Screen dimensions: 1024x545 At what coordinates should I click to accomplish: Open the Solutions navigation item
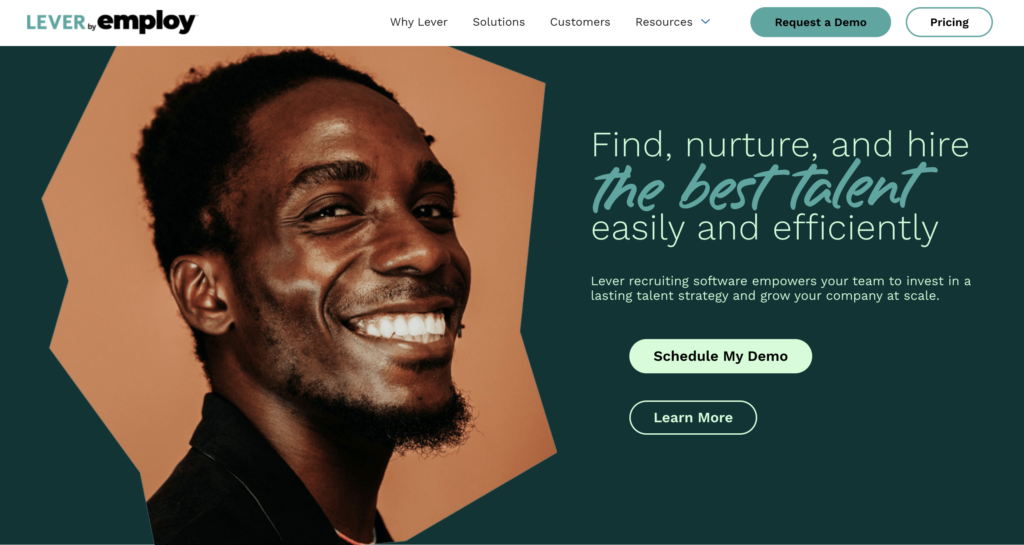click(x=499, y=22)
